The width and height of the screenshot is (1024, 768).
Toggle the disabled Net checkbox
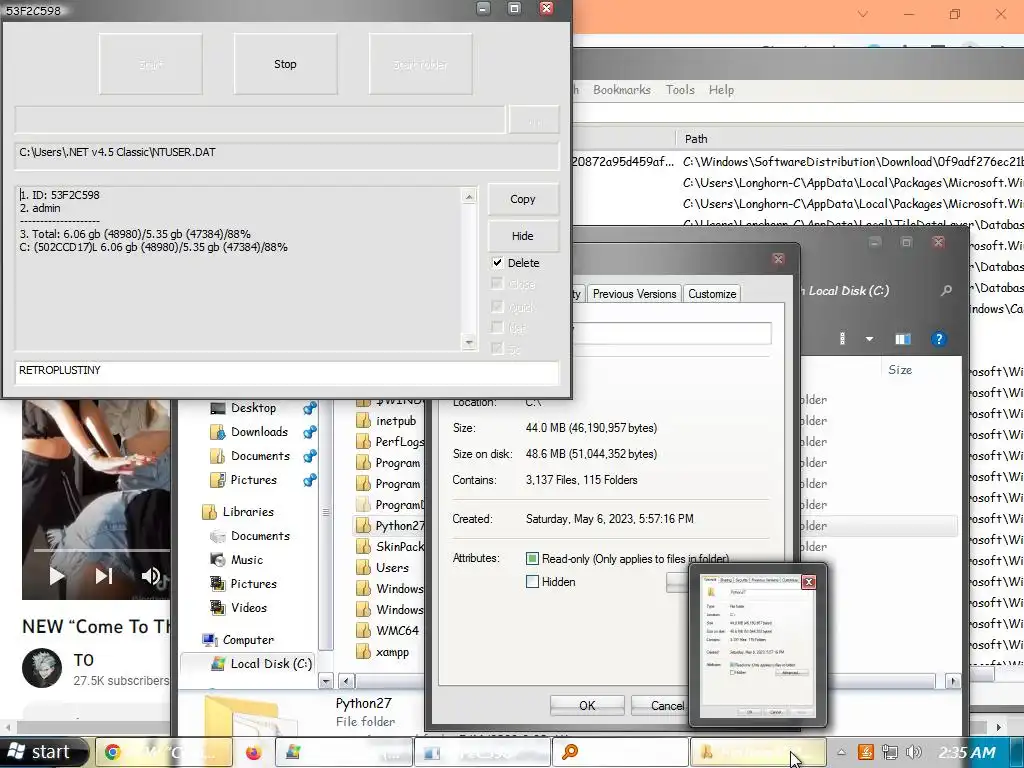click(498, 327)
